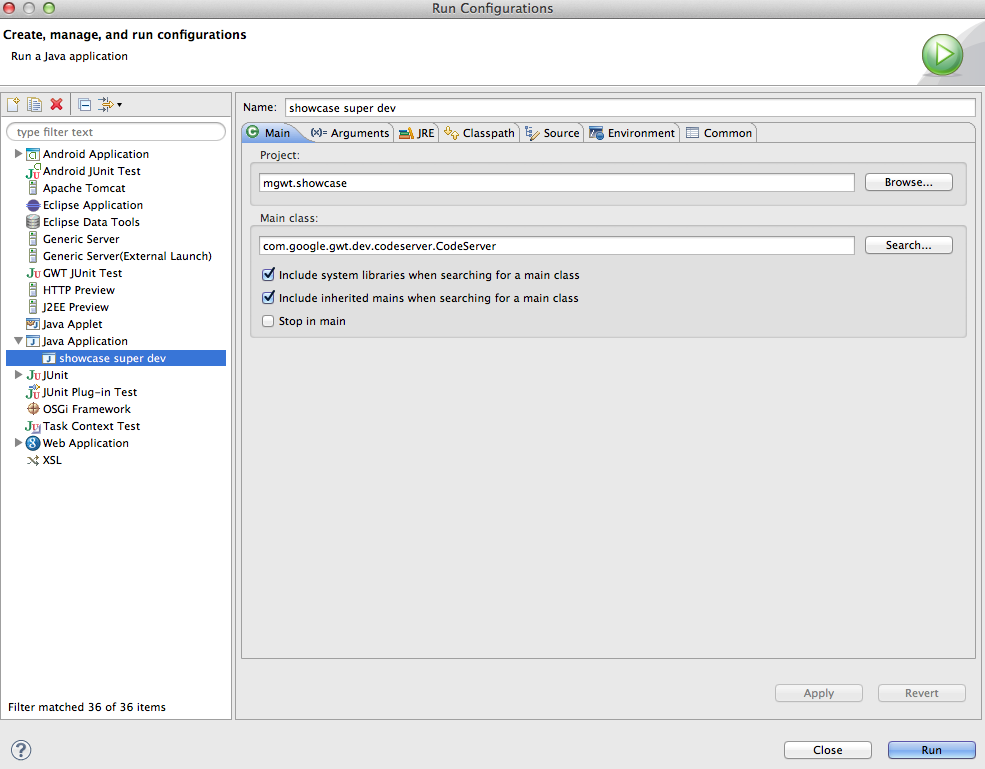Click the Search... main class button
This screenshot has height=769, width=985.
pos(908,245)
